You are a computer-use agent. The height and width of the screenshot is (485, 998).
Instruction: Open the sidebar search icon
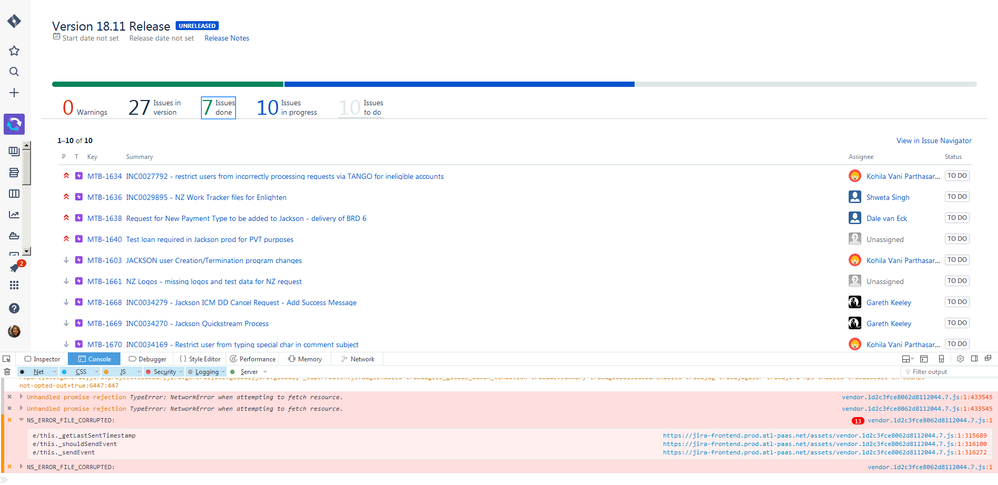click(x=14, y=72)
